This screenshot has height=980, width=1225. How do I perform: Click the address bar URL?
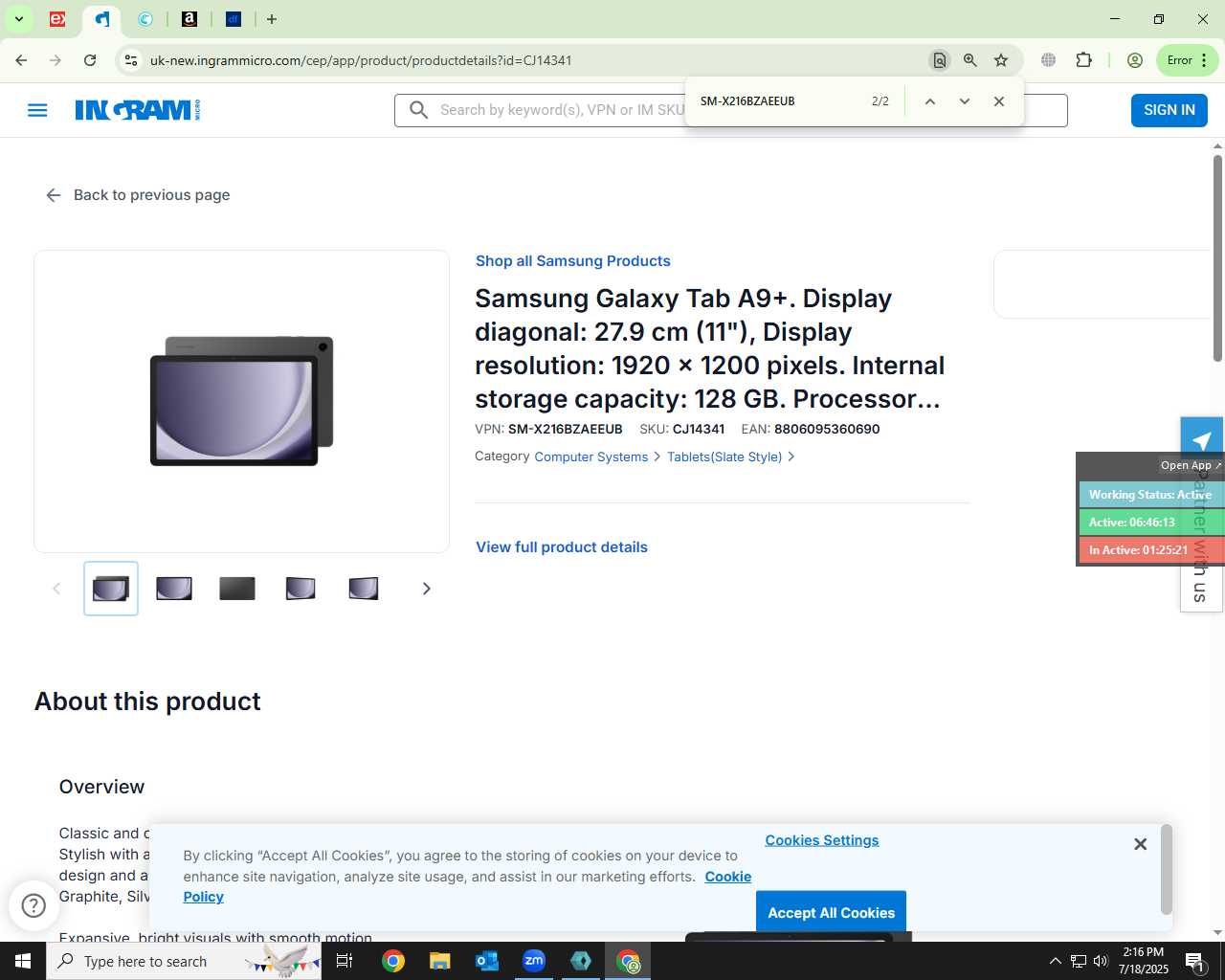pos(361,60)
